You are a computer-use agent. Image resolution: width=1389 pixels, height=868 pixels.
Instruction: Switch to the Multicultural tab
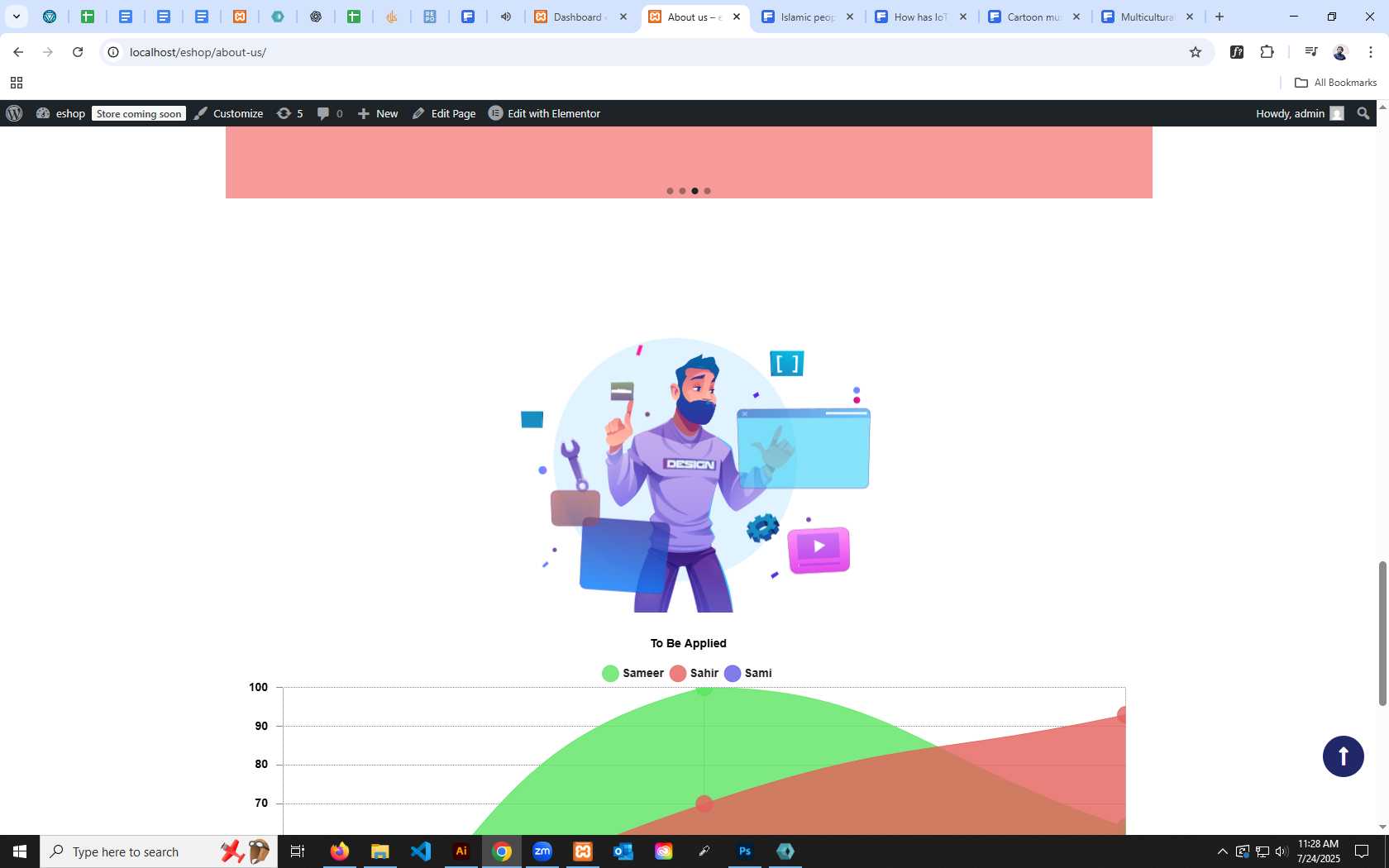point(1148,17)
